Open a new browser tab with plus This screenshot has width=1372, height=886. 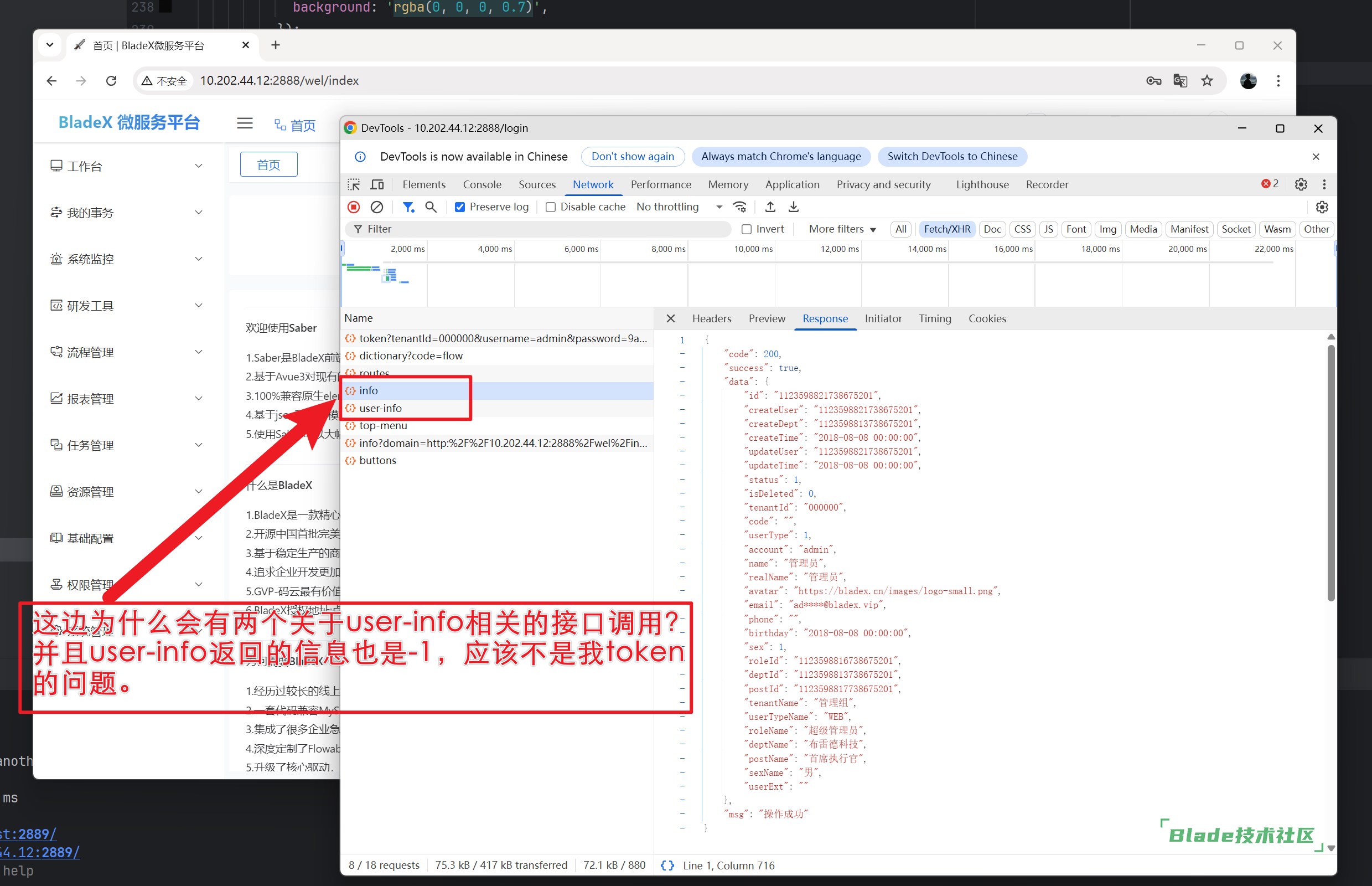[x=276, y=45]
